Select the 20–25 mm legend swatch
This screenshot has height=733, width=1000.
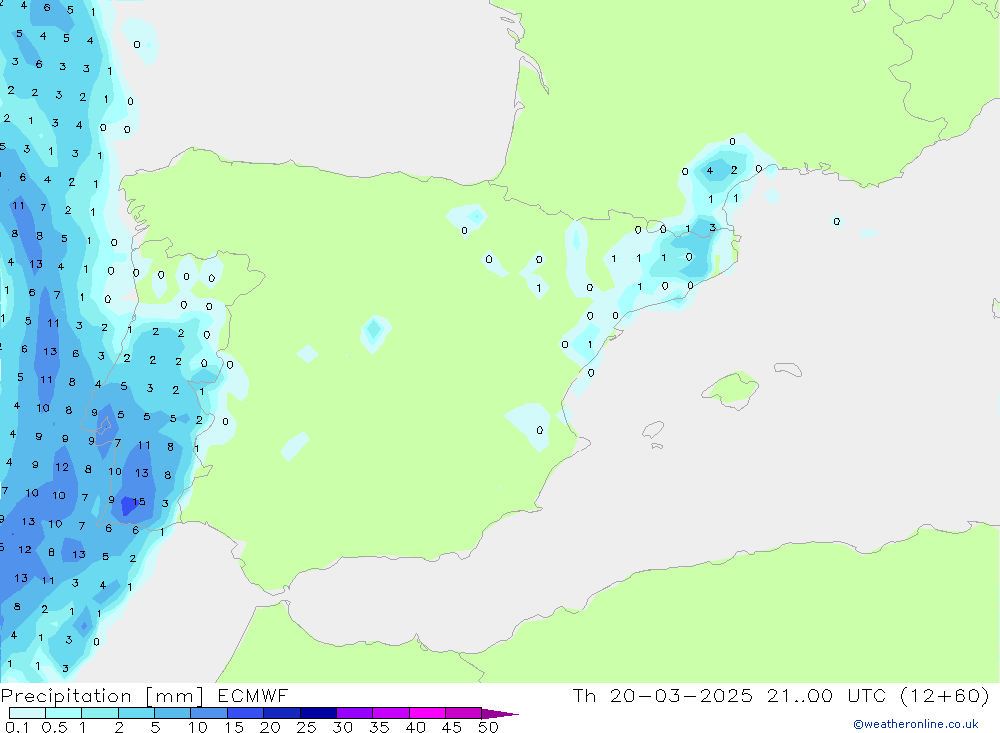click(x=282, y=713)
